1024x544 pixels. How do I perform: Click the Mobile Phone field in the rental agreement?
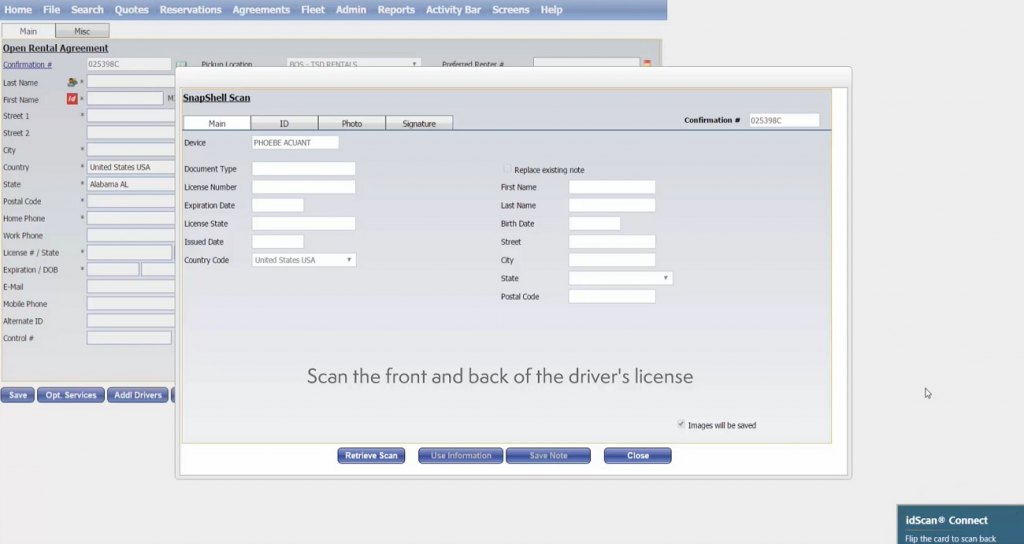coord(131,304)
